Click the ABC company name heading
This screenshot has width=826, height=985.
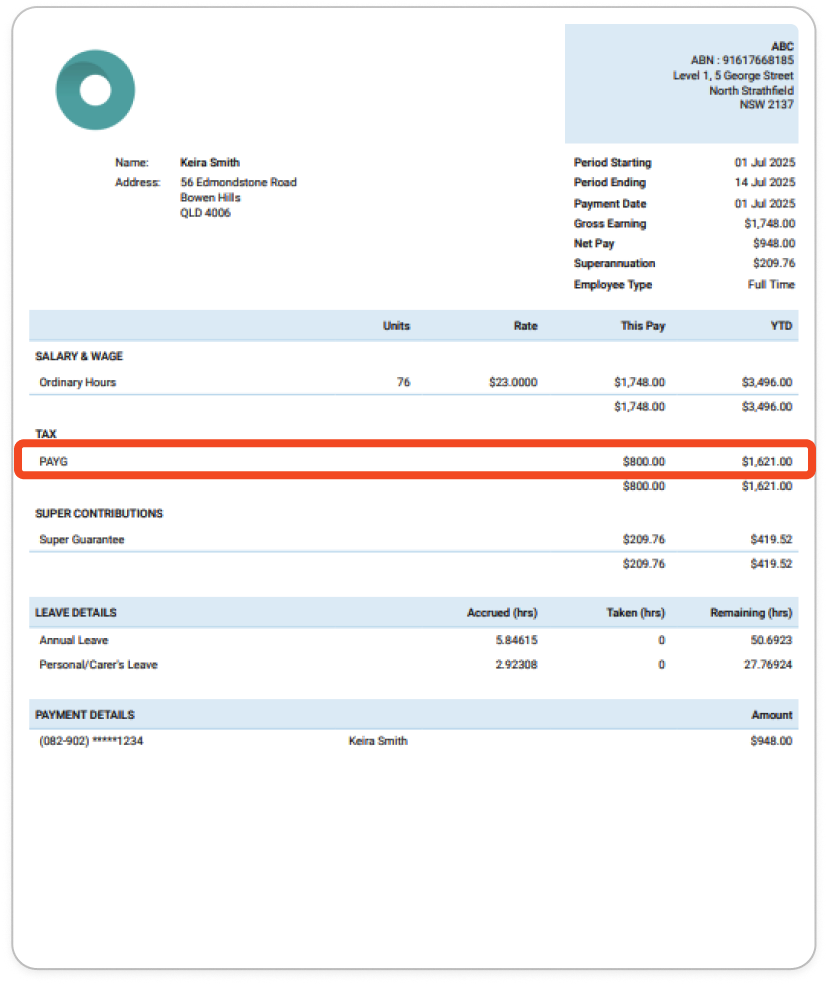783,46
